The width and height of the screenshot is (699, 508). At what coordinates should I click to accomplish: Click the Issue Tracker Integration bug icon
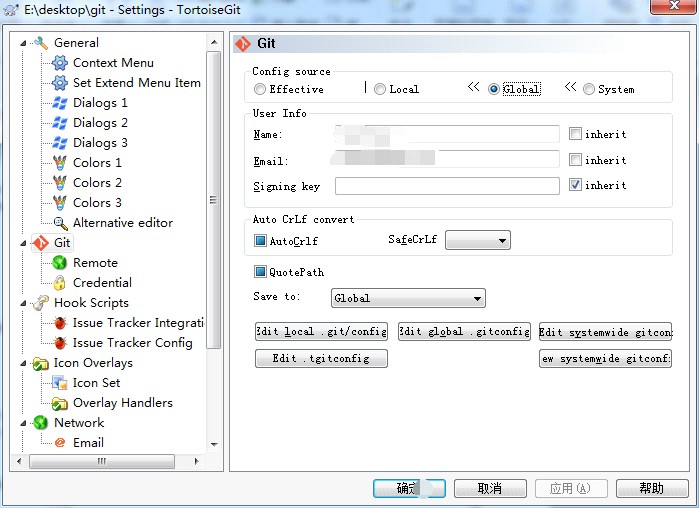point(60,323)
